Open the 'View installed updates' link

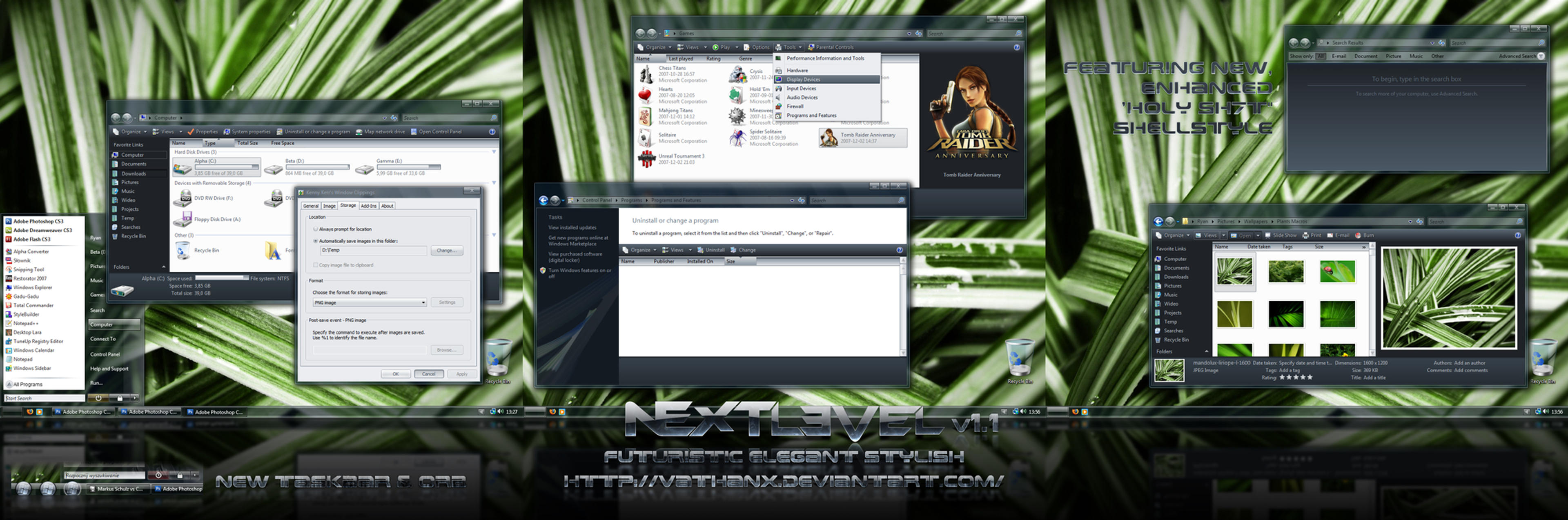(572, 227)
